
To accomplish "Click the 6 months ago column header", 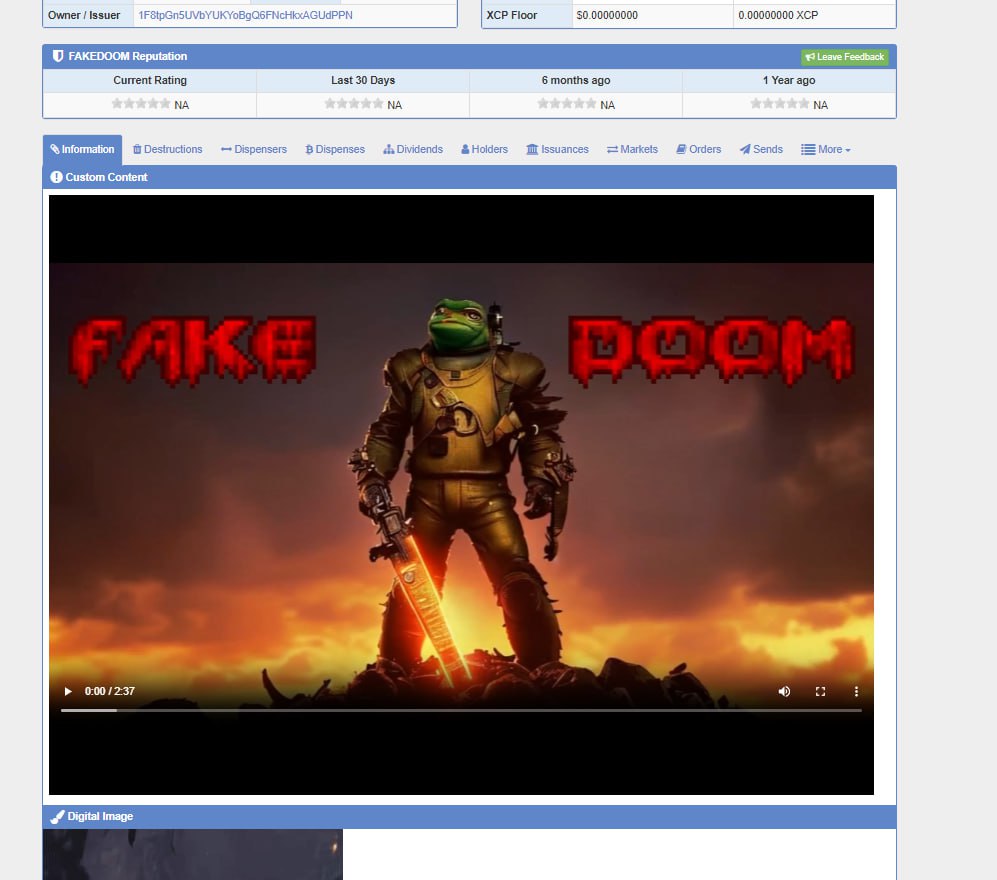I will coord(576,80).
